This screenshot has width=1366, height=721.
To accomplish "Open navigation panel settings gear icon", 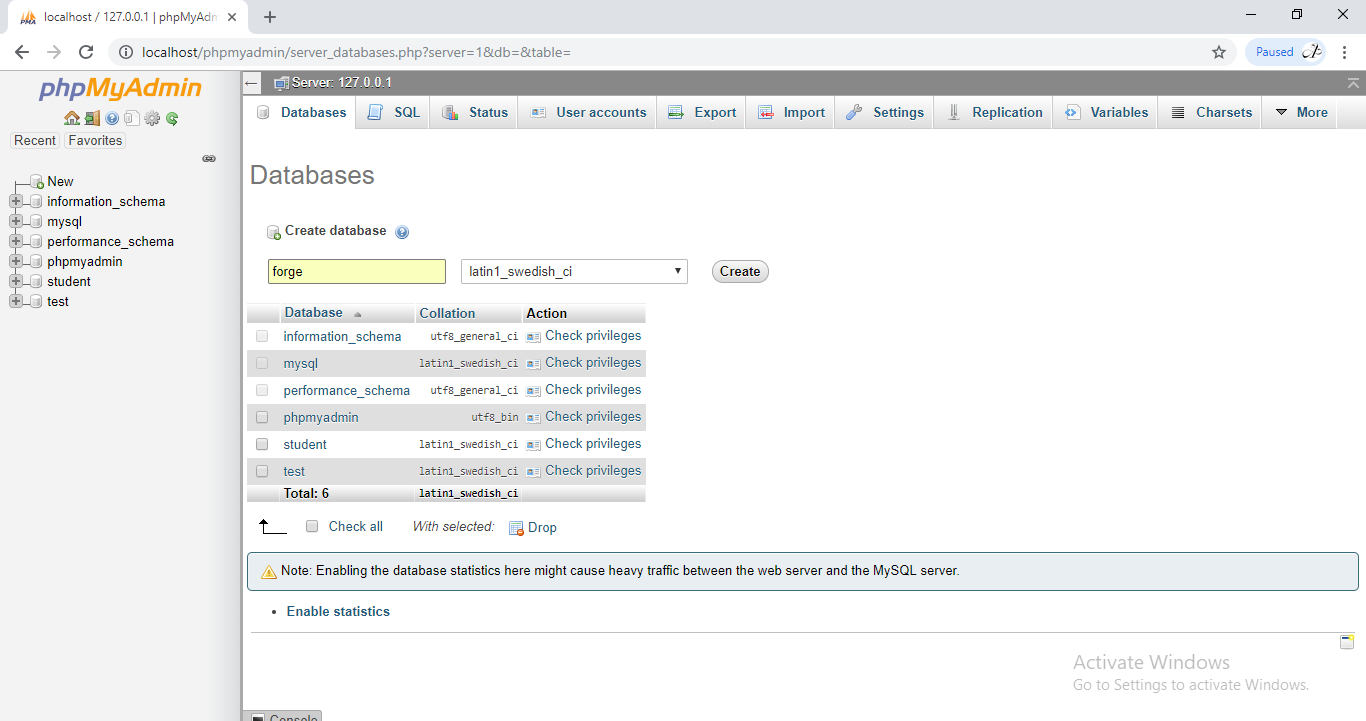I will [x=152, y=118].
